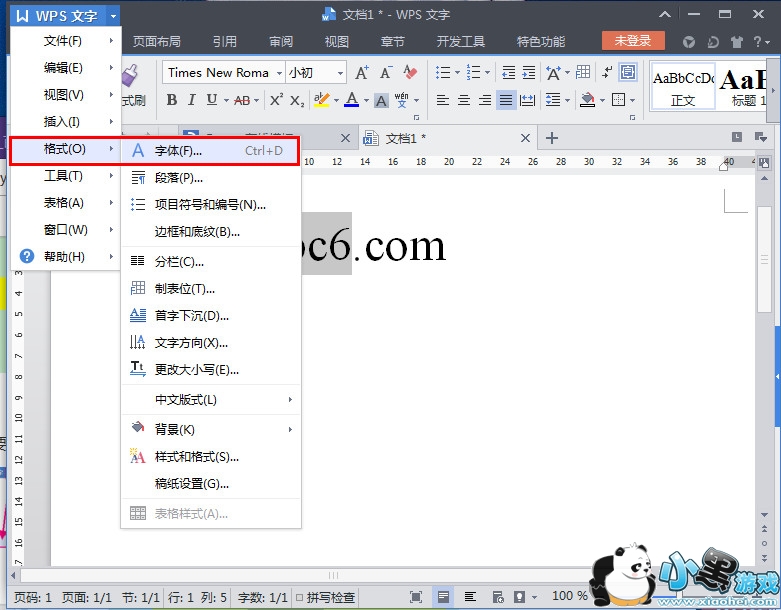Viewport: 781px width, 610px height.
Task: Apply strikethrough (AB) formatting
Action: [x=242, y=100]
